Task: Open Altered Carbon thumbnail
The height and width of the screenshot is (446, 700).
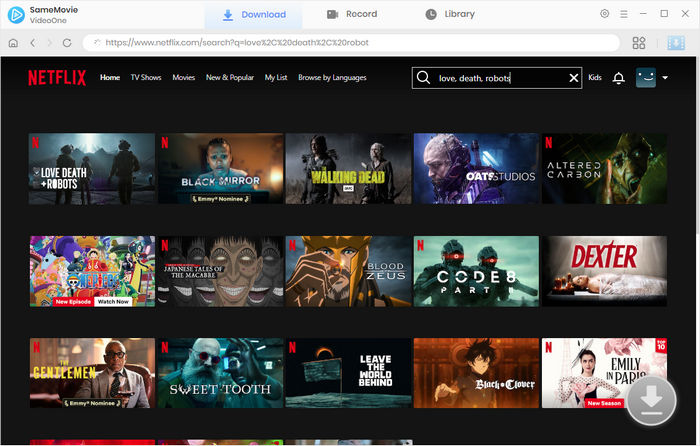Action: click(x=604, y=169)
